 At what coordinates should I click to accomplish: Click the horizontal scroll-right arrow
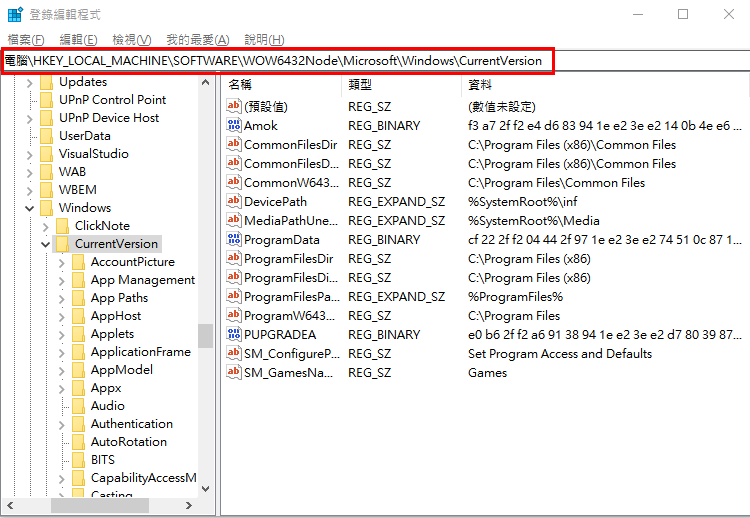[189, 505]
